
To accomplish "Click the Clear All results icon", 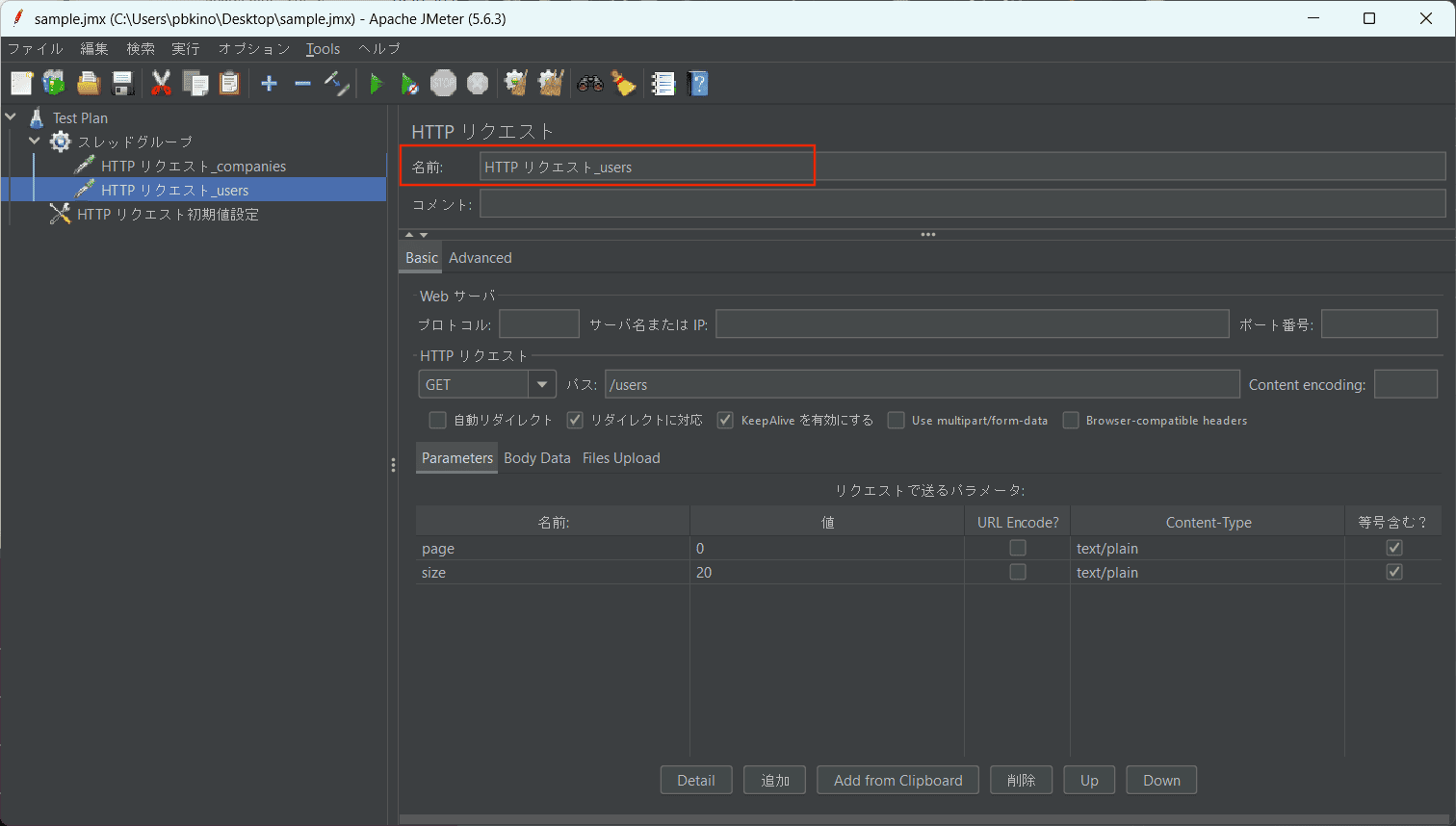I will [551, 84].
